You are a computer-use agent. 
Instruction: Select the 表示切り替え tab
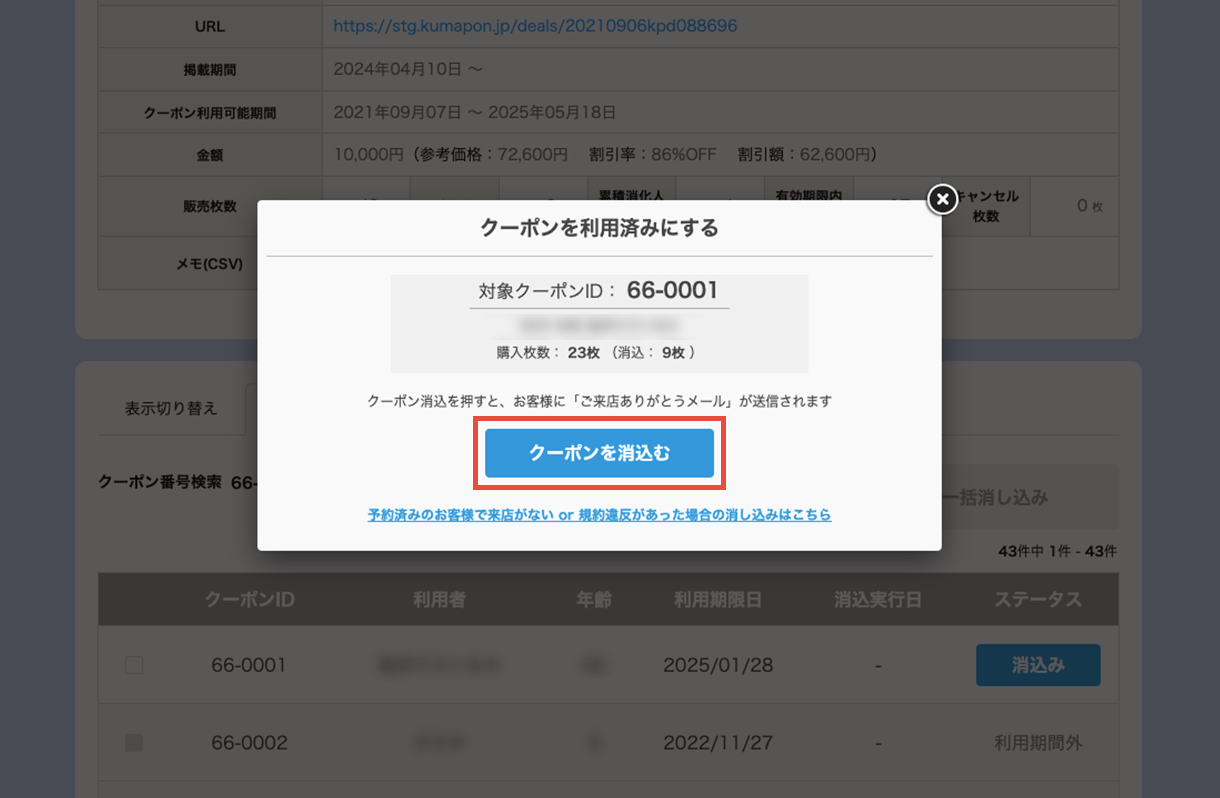[x=171, y=409]
